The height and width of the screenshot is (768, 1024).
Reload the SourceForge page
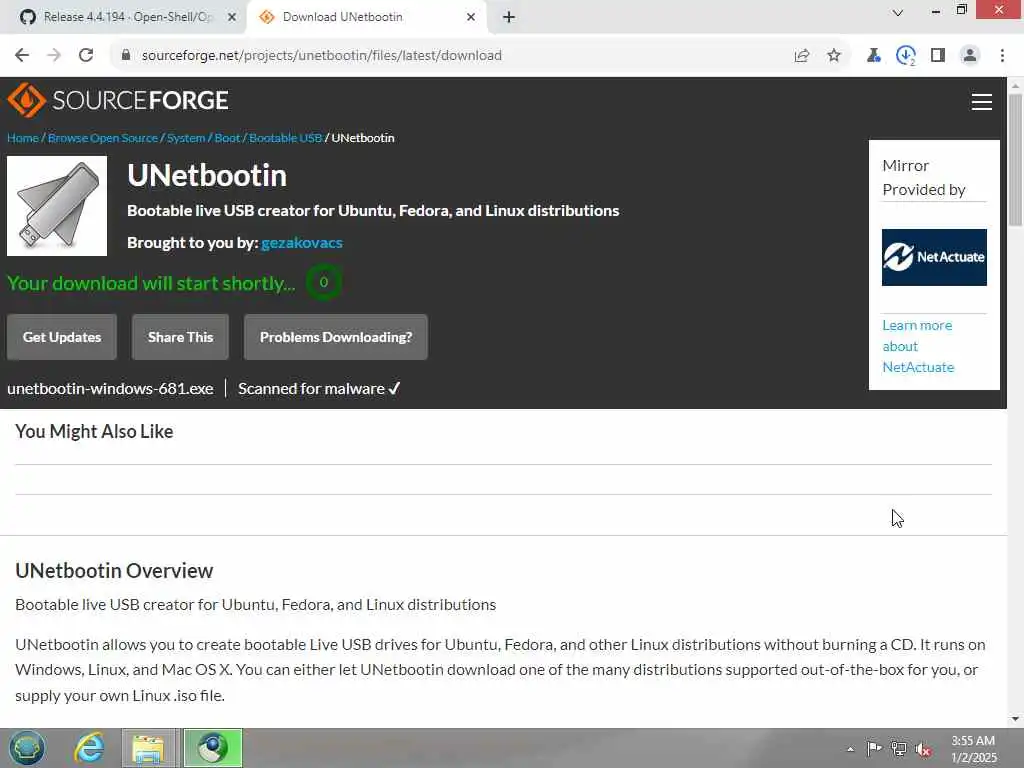point(86,56)
